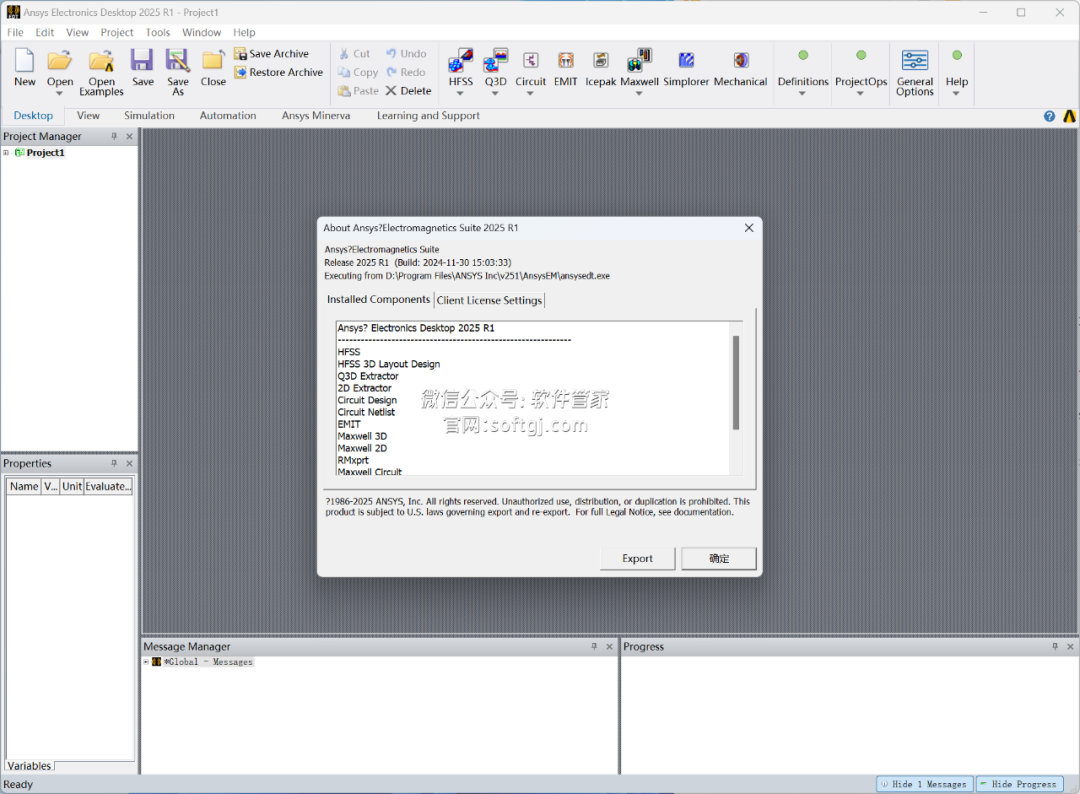Click Save Archive in the ribbon
This screenshot has width=1080, height=794.
271,54
